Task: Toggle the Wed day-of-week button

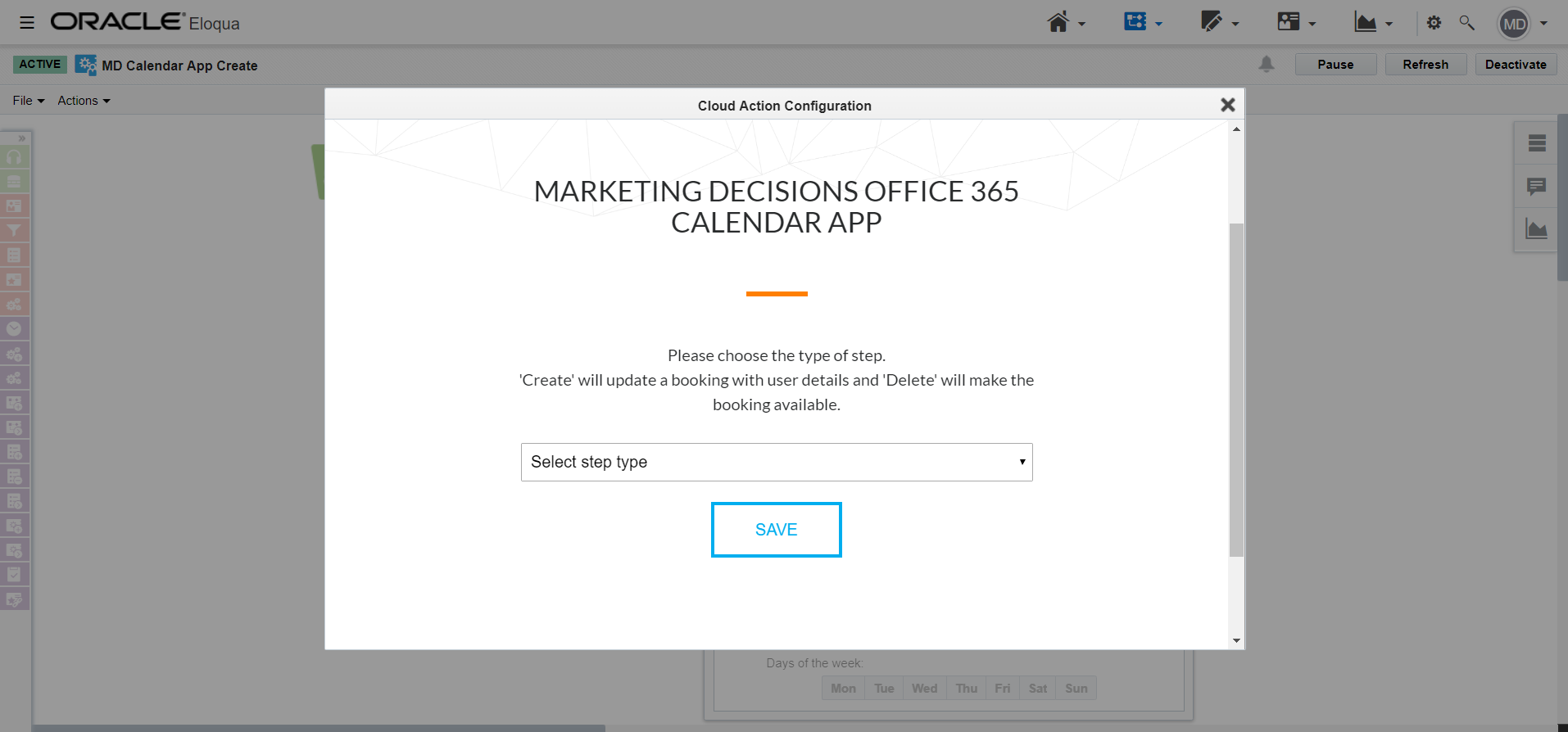Action: pos(924,689)
